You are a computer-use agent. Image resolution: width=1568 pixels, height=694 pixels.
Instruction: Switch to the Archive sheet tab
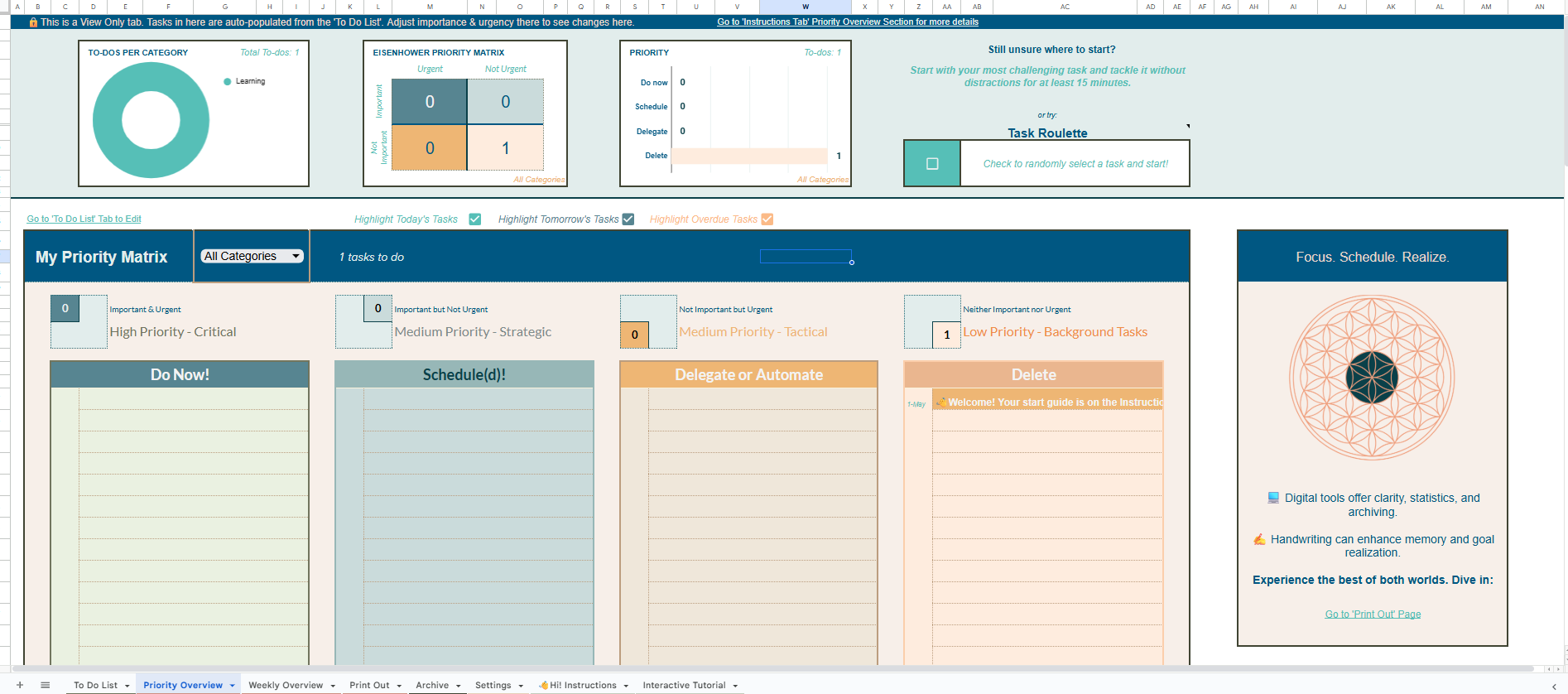432,685
